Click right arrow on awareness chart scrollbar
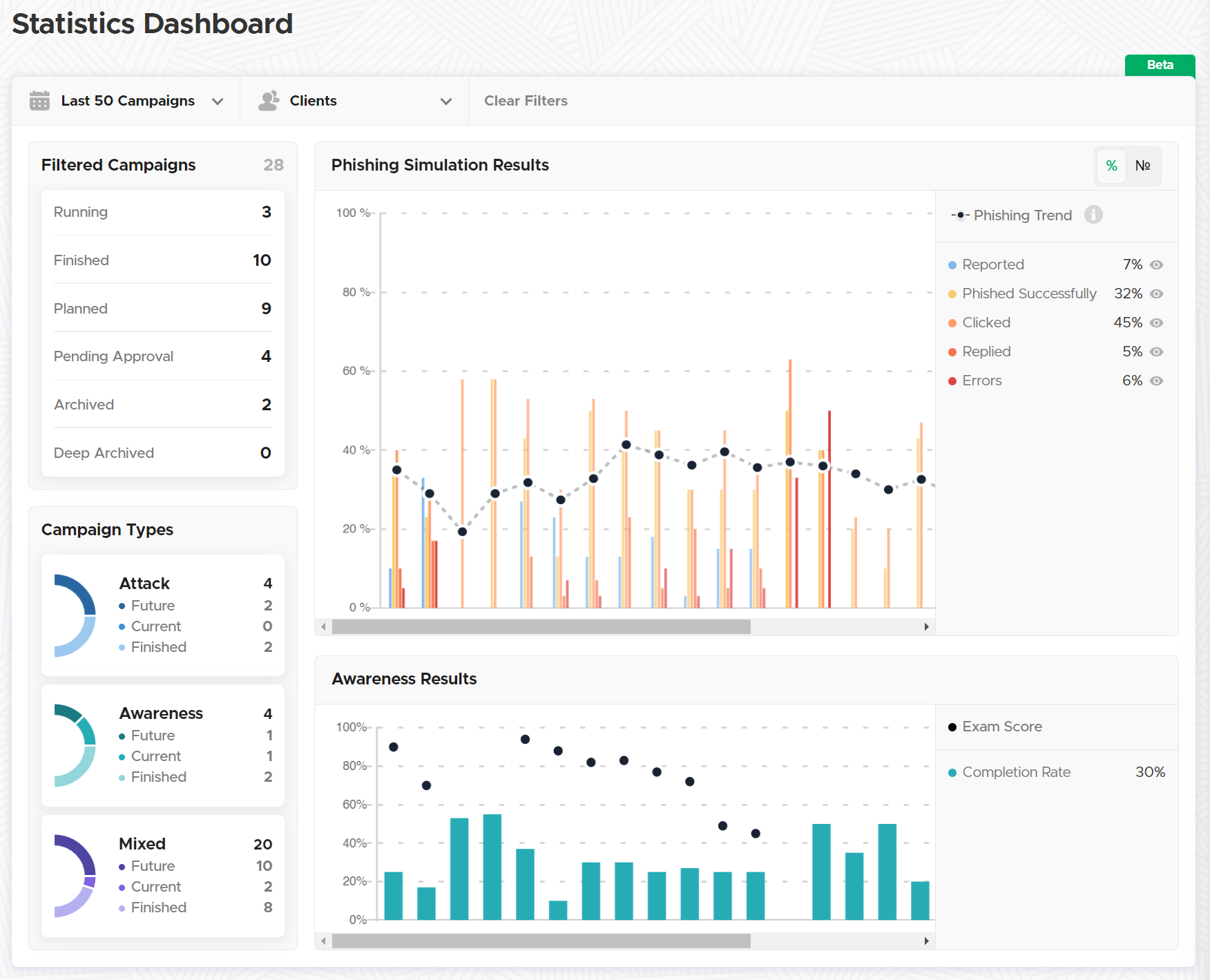This screenshot has height=980, width=1210. coord(926,941)
